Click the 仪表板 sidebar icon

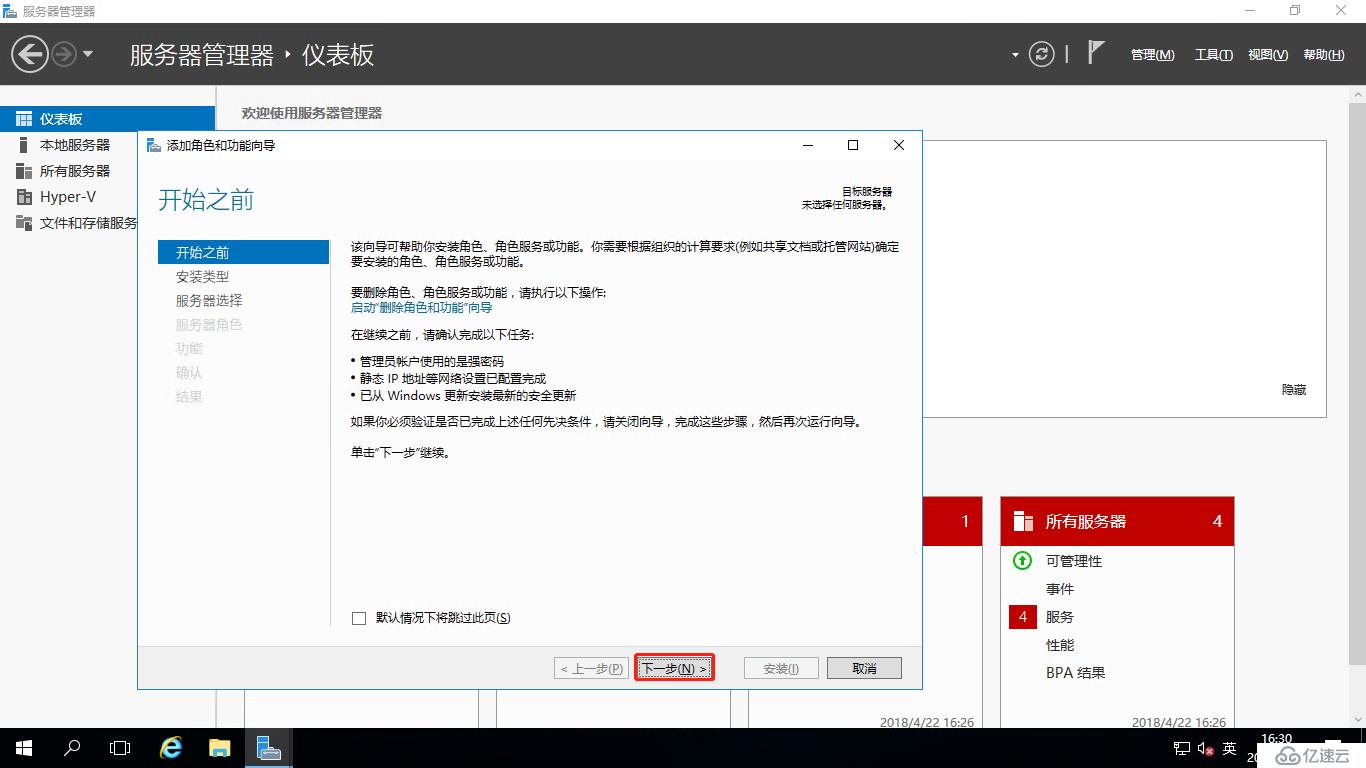point(24,119)
